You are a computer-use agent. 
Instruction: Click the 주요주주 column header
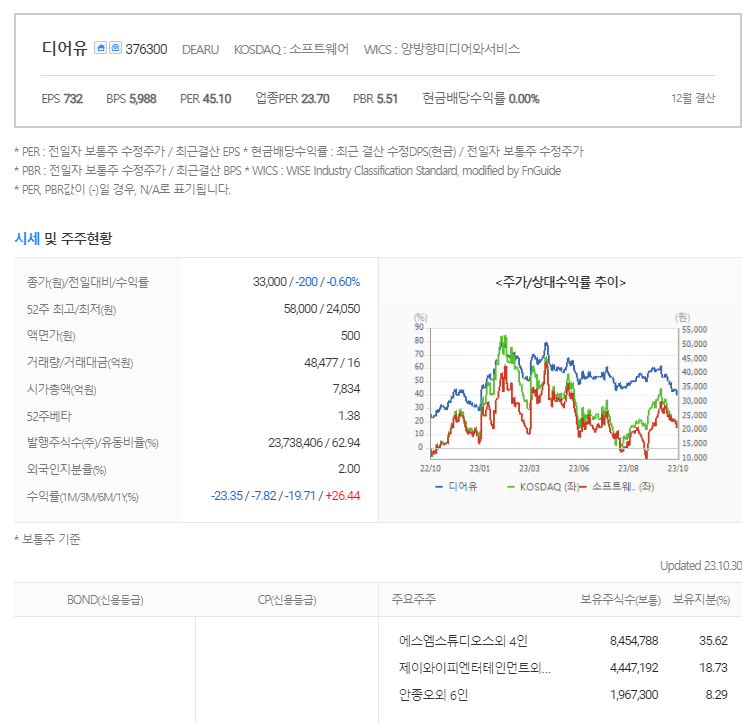414,599
